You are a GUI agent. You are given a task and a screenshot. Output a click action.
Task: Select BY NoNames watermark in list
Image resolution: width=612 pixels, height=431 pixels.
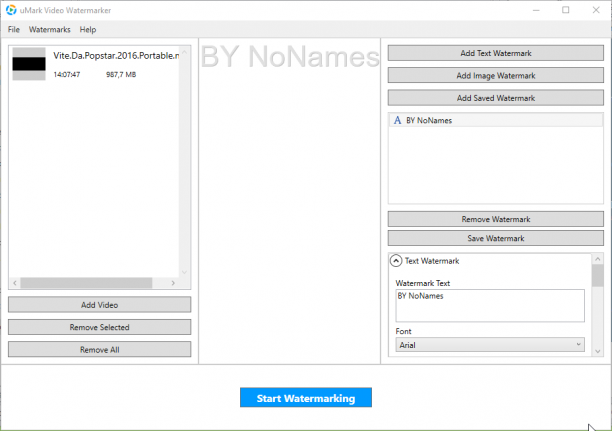pos(496,120)
